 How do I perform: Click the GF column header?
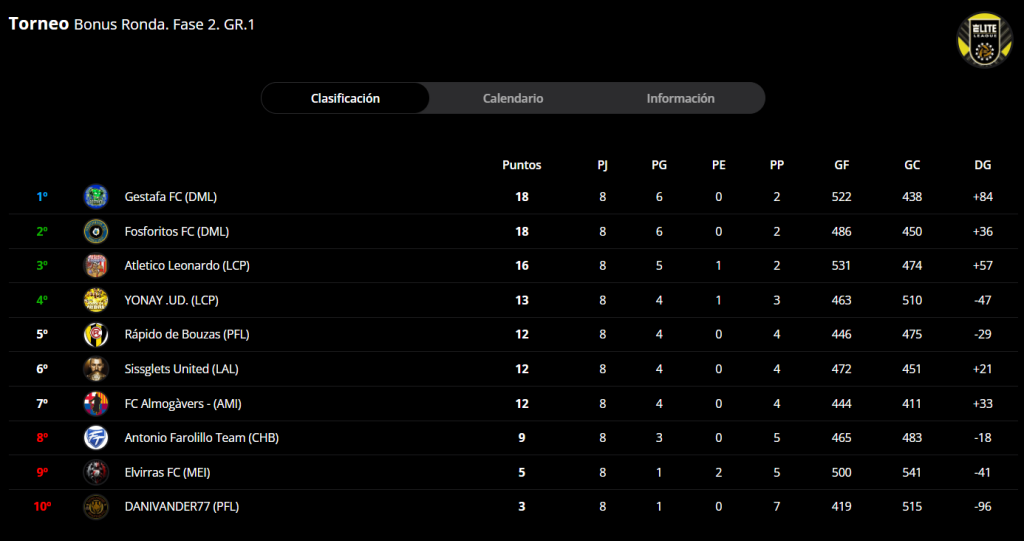[841, 165]
